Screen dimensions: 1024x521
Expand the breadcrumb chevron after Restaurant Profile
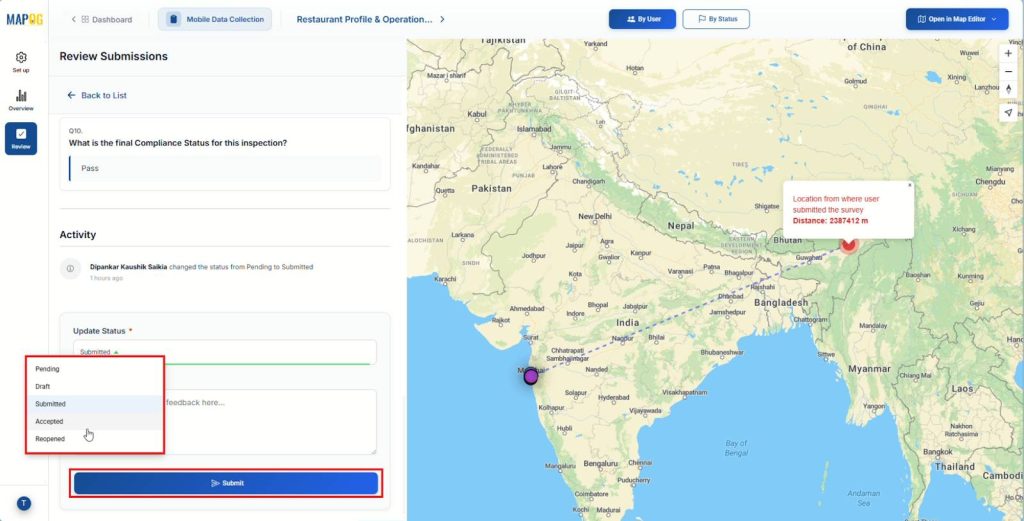coord(443,19)
